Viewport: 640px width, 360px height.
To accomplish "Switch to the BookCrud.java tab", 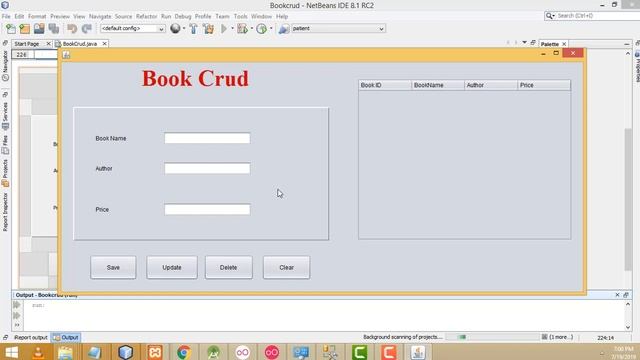I will coord(80,44).
